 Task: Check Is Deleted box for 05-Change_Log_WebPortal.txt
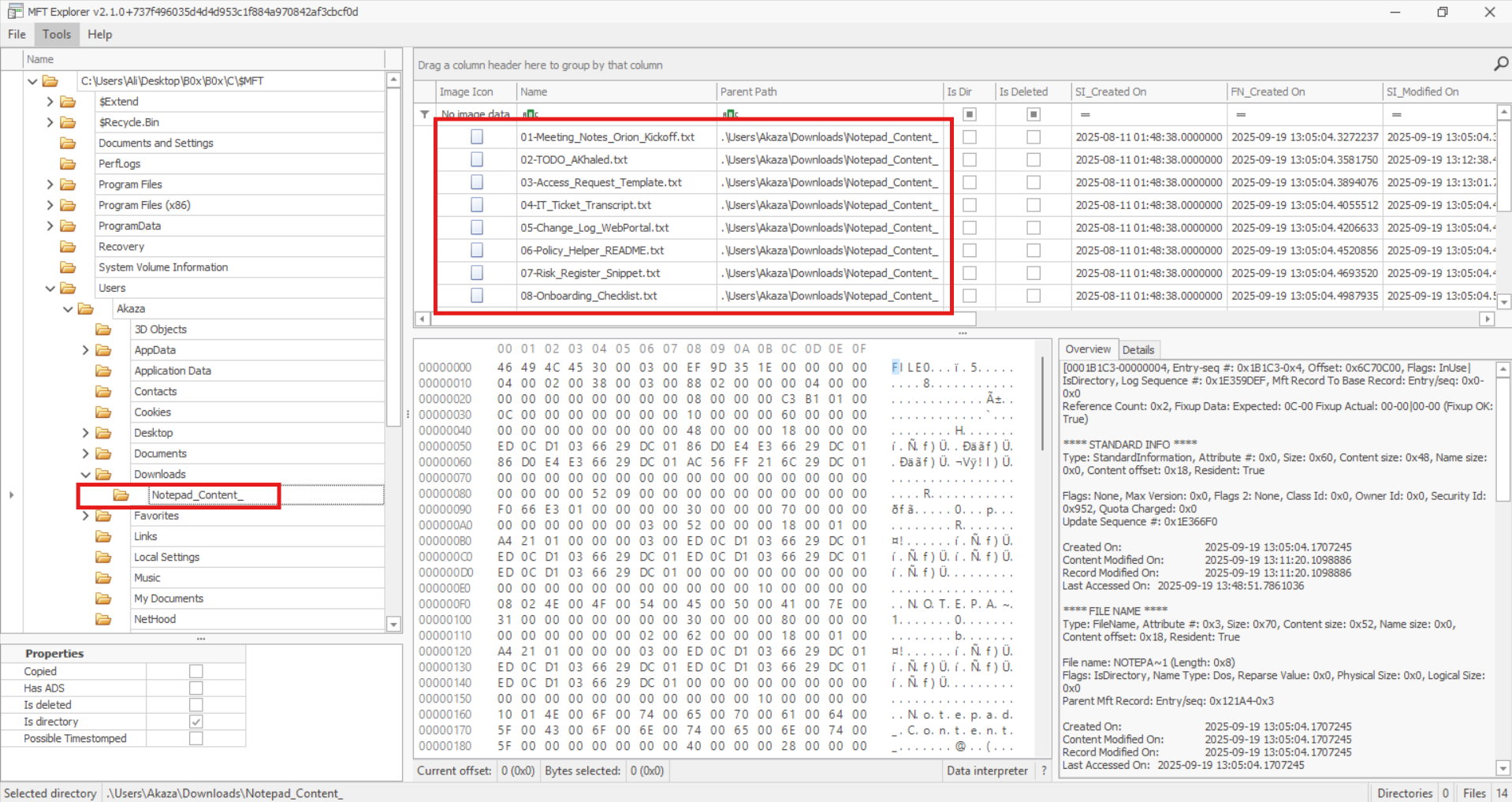[x=1033, y=228]
